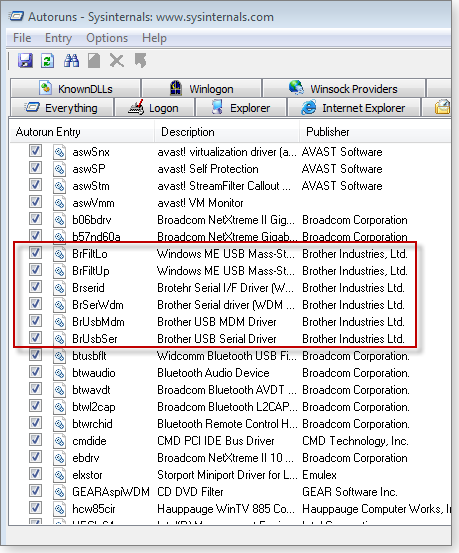The width and height of the screenshot is (459, 553).
Task: Select 'Brother USB Serial Driver' description
Action: (217, 339)
